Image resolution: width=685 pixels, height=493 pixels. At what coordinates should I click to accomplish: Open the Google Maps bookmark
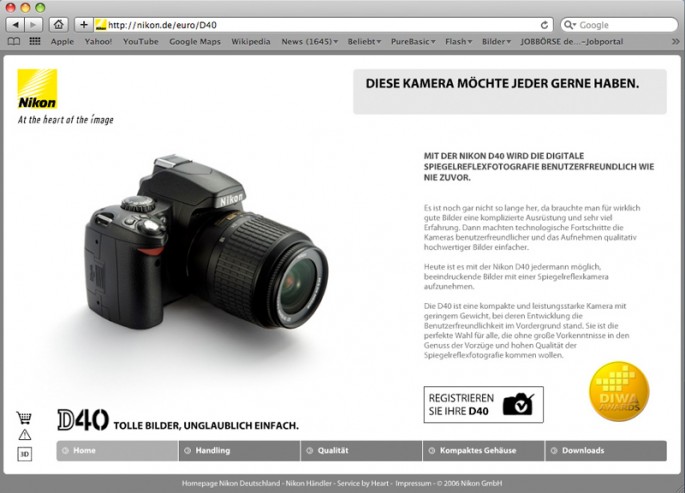click(x=195, y=41)
